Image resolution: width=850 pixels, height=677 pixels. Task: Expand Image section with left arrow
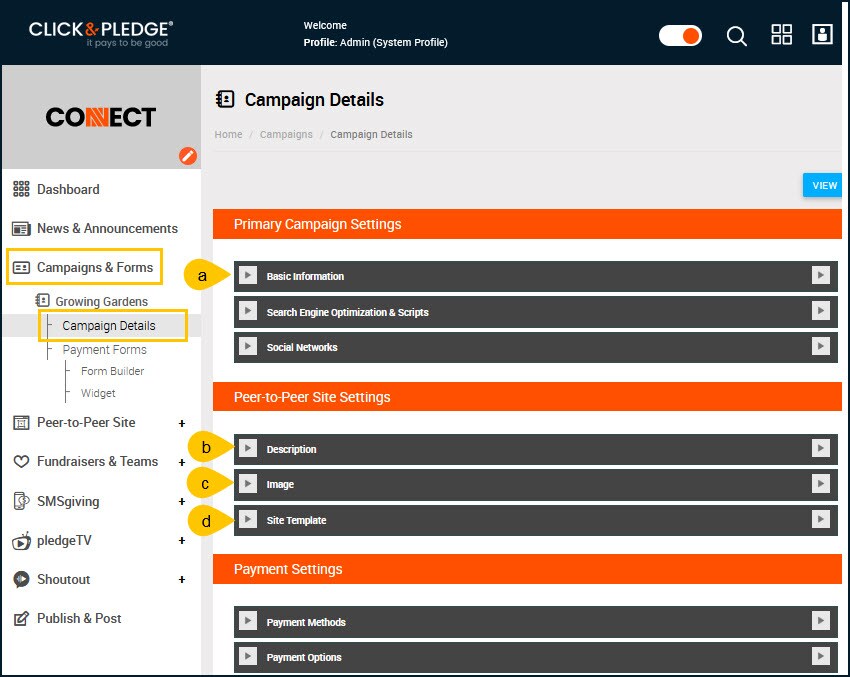click(248, 483)
